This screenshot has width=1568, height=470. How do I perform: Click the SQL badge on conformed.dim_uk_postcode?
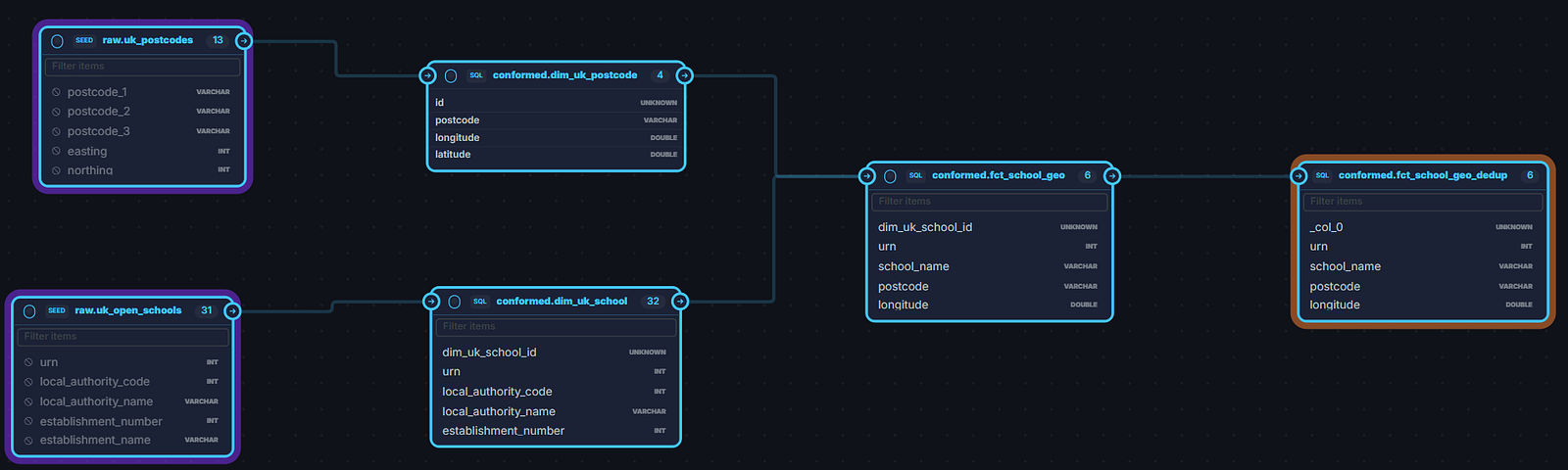(476, 75)
